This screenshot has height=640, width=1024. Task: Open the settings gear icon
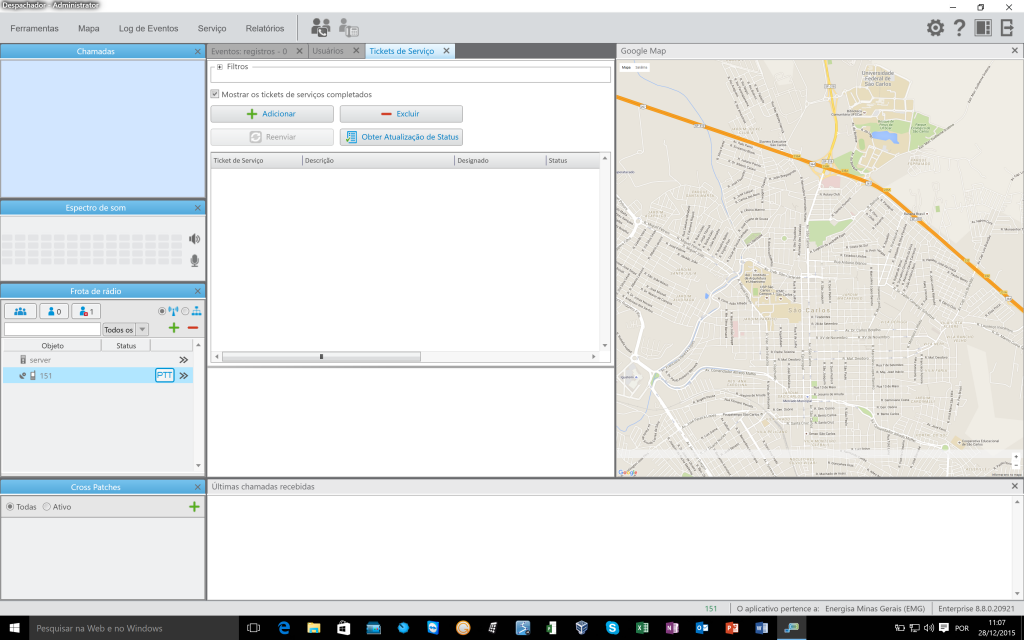point(935,28)
